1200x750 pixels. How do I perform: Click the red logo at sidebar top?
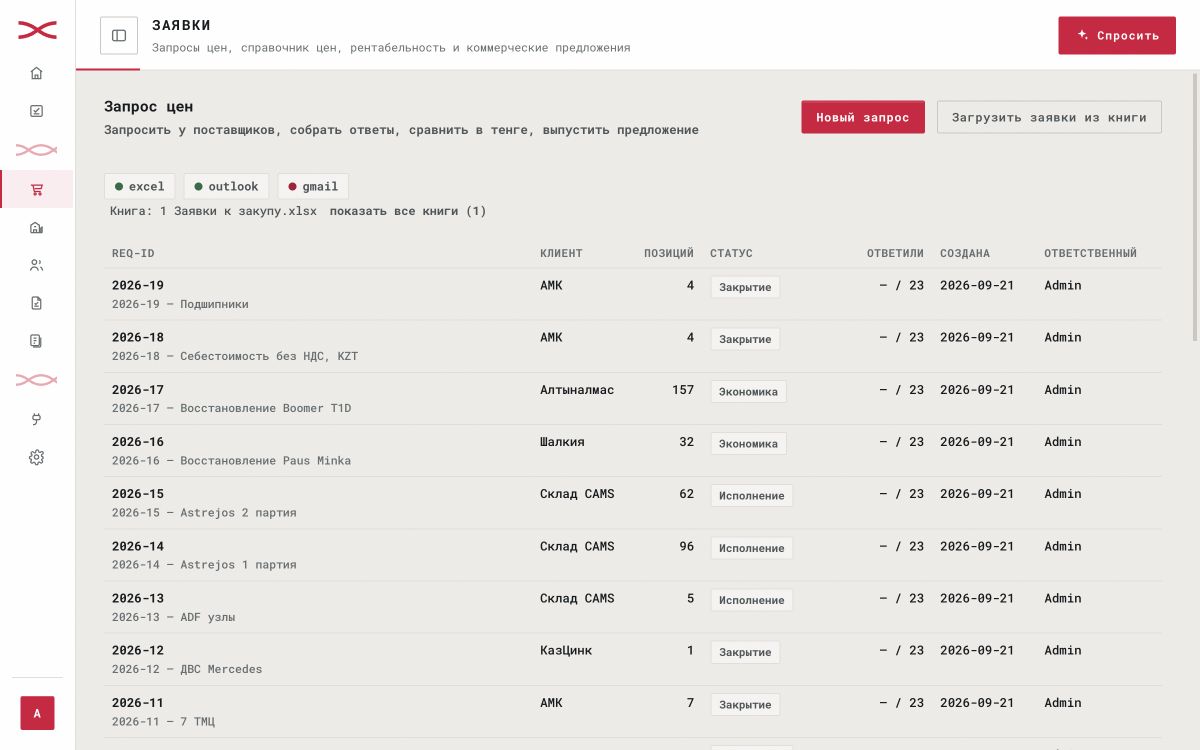click(x=37, y=31)
